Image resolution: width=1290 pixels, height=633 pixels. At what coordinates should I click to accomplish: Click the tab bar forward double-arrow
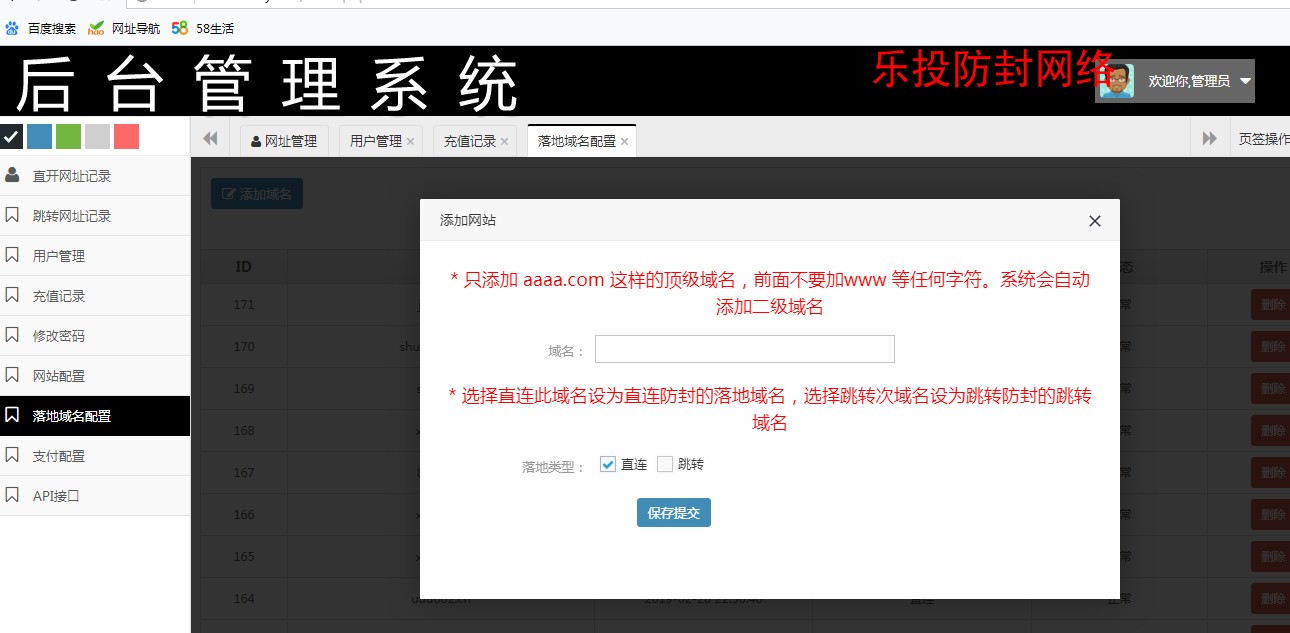point(1210,139)
